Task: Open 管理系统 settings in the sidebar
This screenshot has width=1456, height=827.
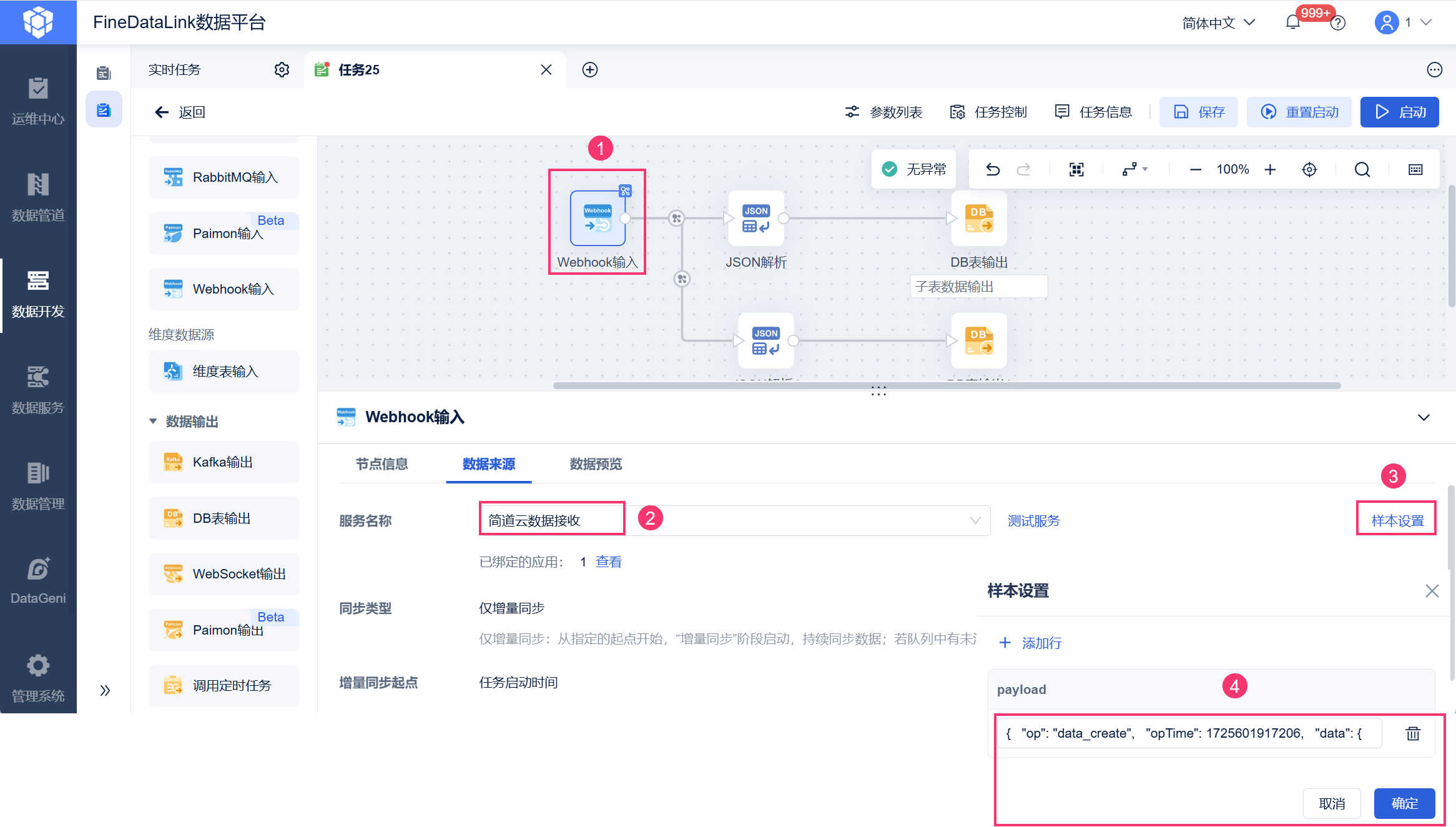Action: pyautogui.click(x=38, y=678)
